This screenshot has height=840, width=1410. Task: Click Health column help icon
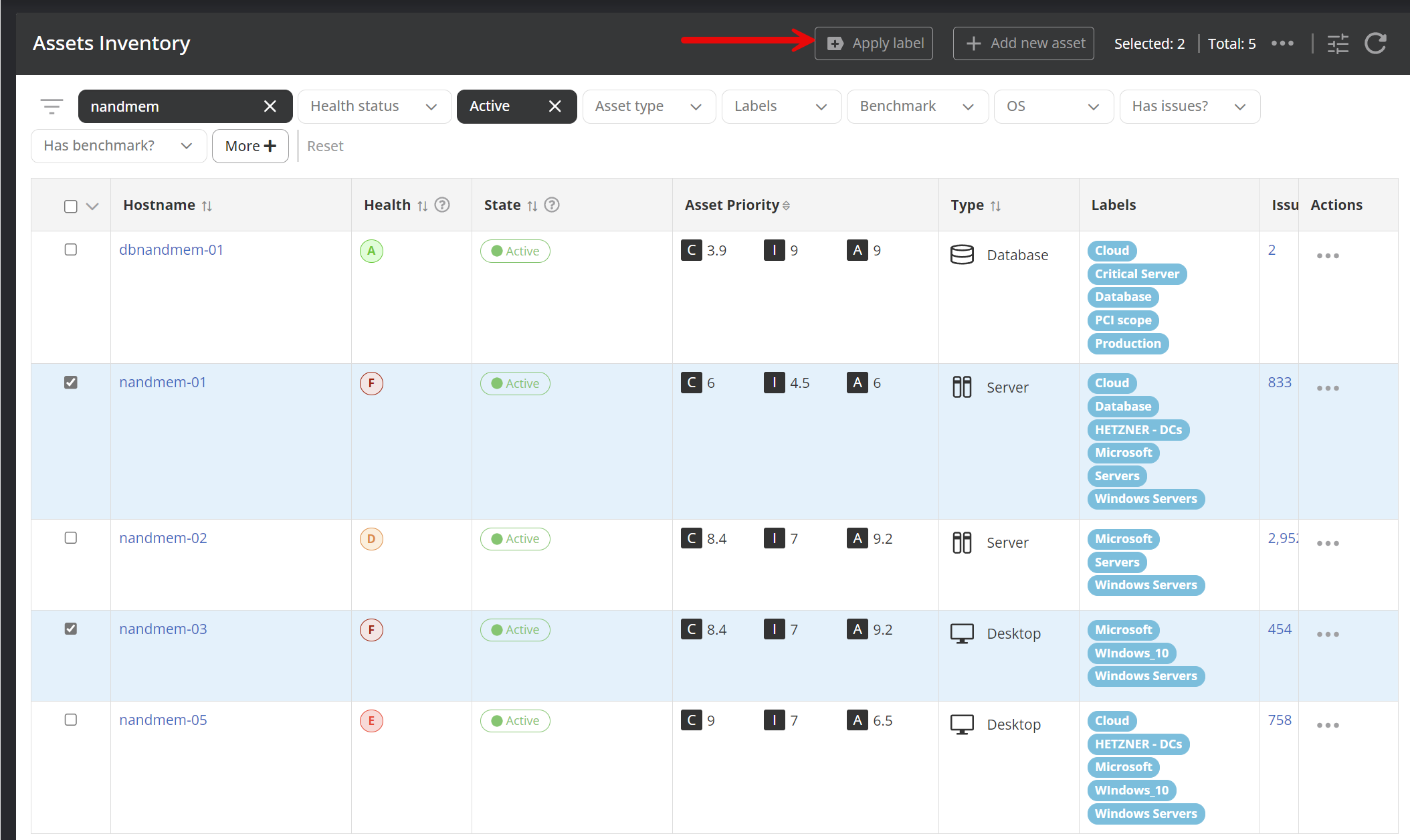[442, 205]
